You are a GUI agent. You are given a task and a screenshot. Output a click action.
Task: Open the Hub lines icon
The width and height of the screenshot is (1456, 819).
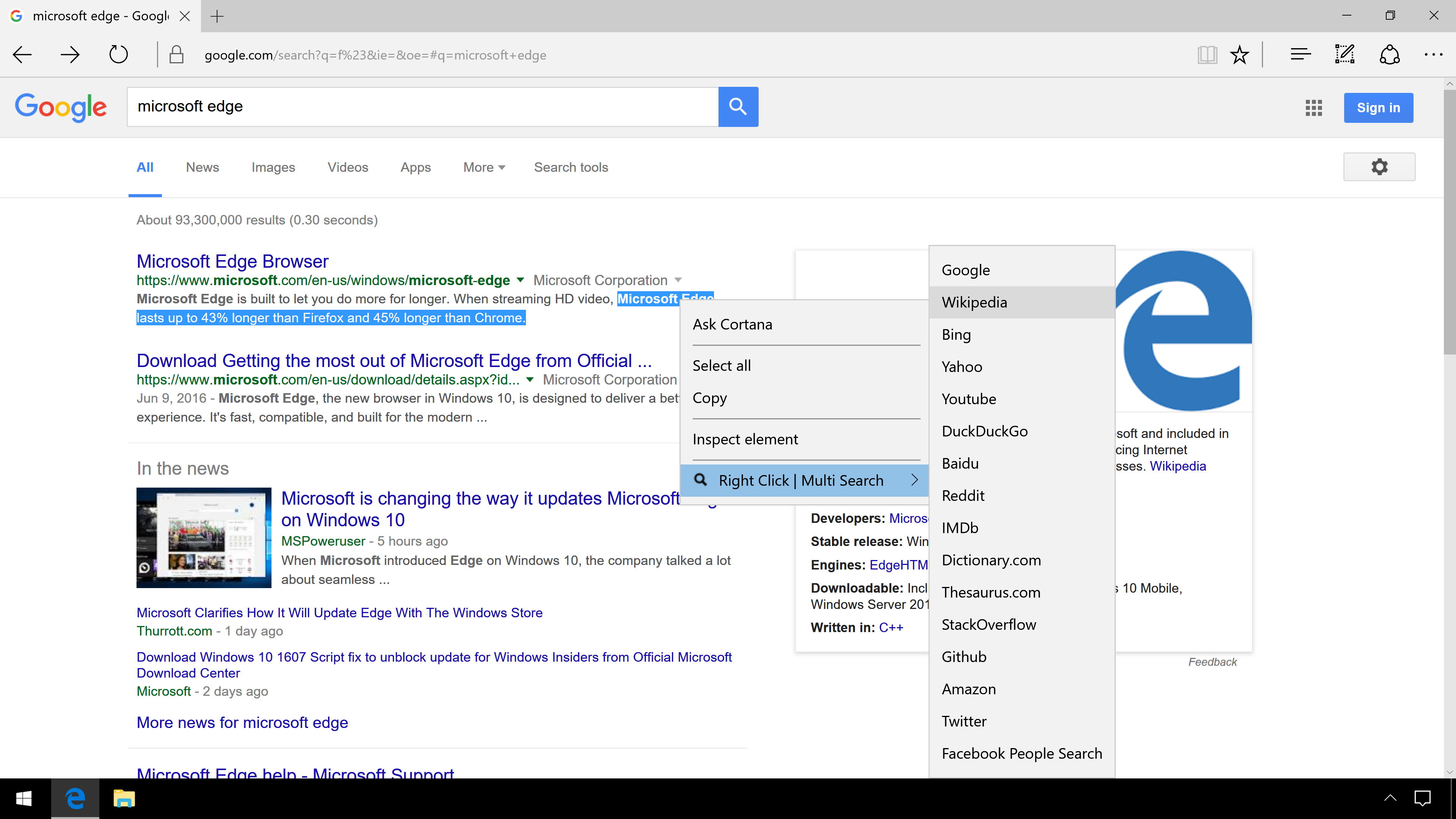tap(1300, 55)
